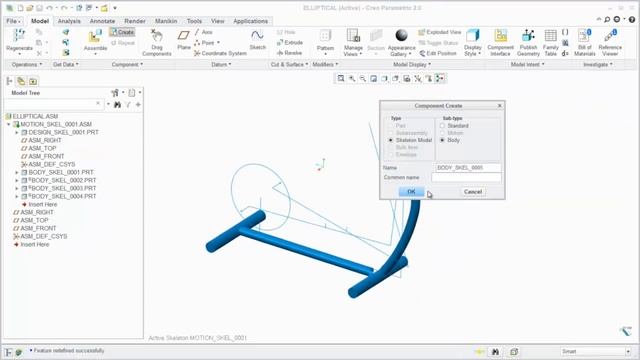640x360 pixels.
Task: Switch to the Manikin tab
Action: tap(166, 21)
